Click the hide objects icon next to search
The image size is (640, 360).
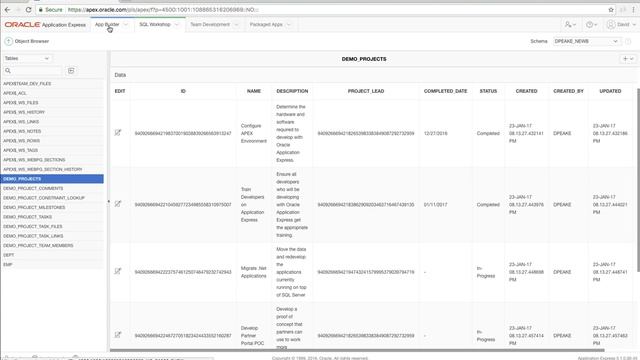click(x=71, y=71)
